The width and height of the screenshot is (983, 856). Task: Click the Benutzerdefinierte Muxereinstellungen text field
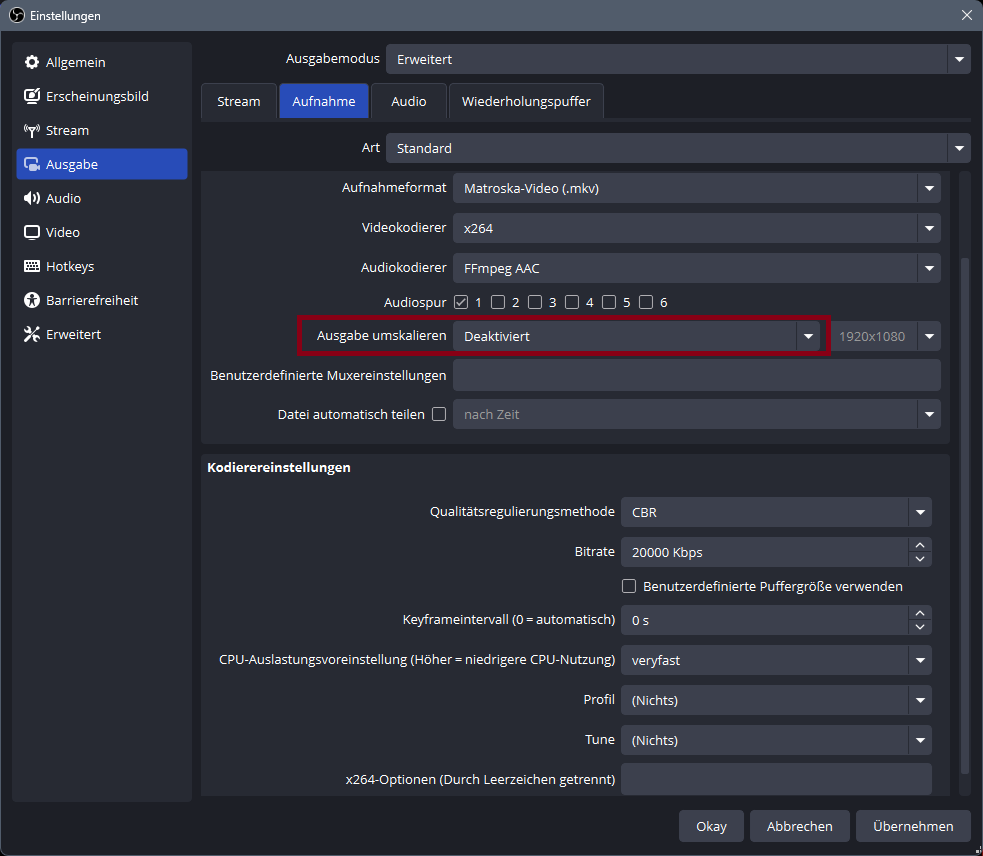(697, 375)
